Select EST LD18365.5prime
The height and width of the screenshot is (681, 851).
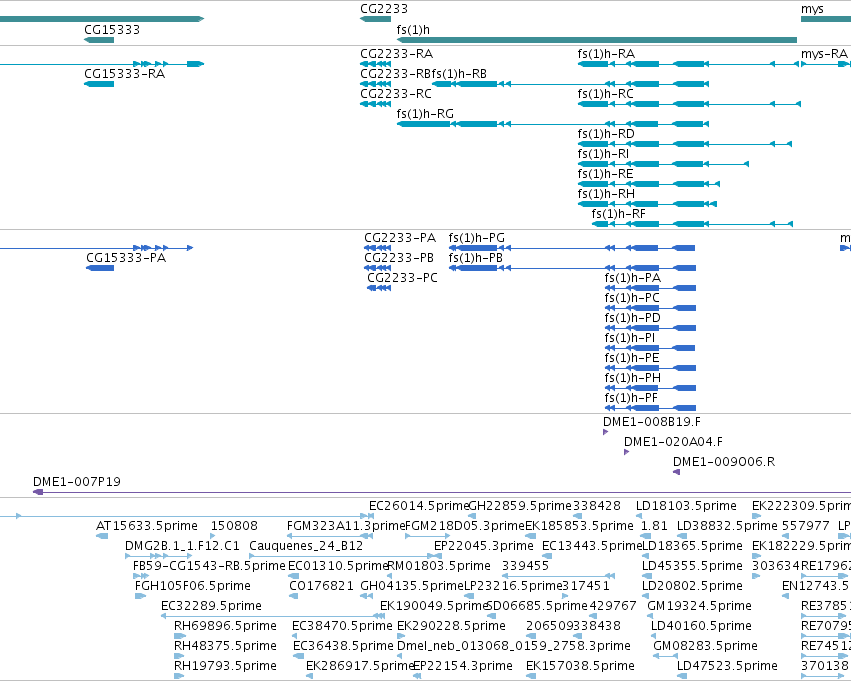692,546
